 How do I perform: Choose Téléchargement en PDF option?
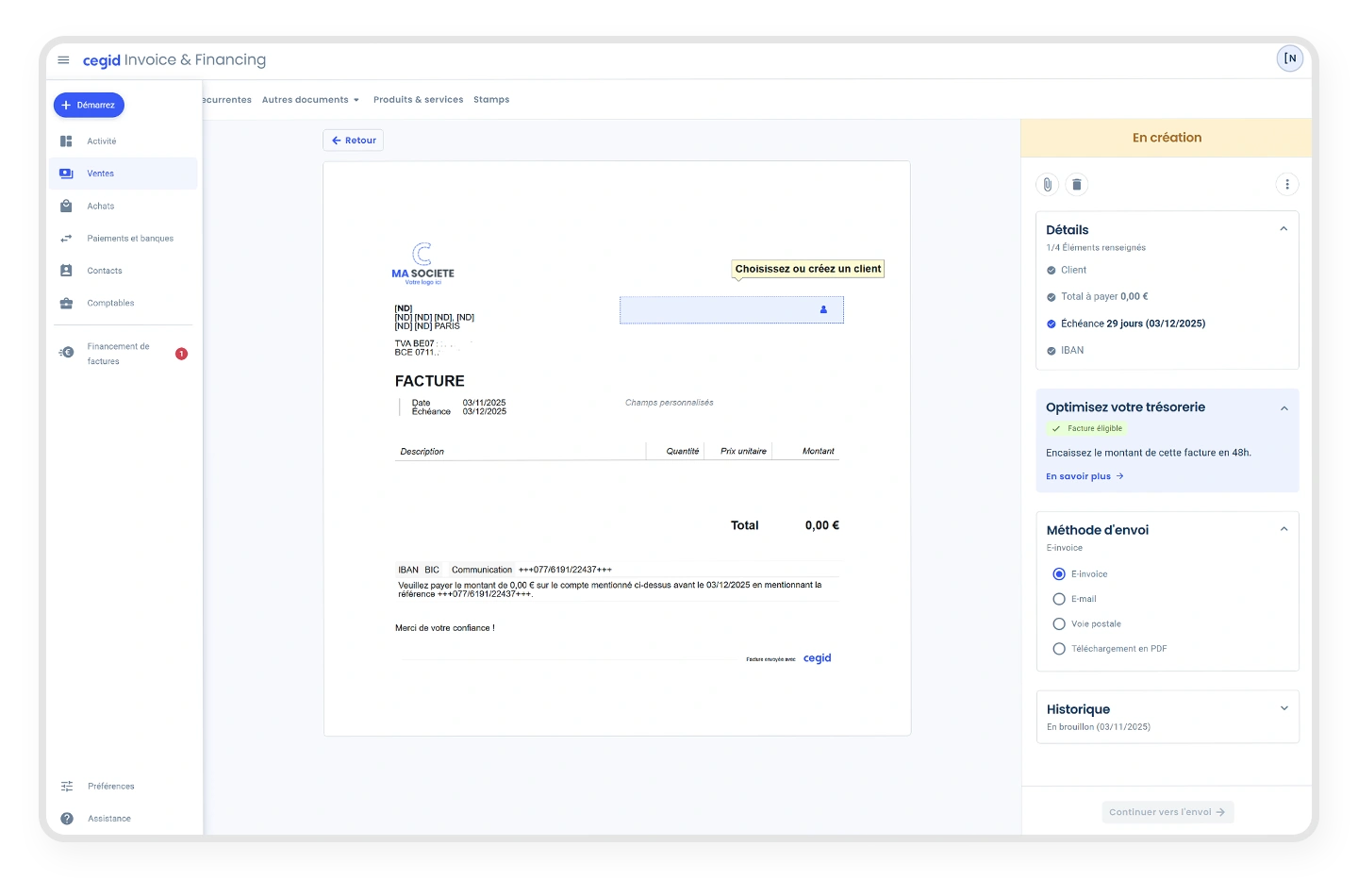point(1059,649)
